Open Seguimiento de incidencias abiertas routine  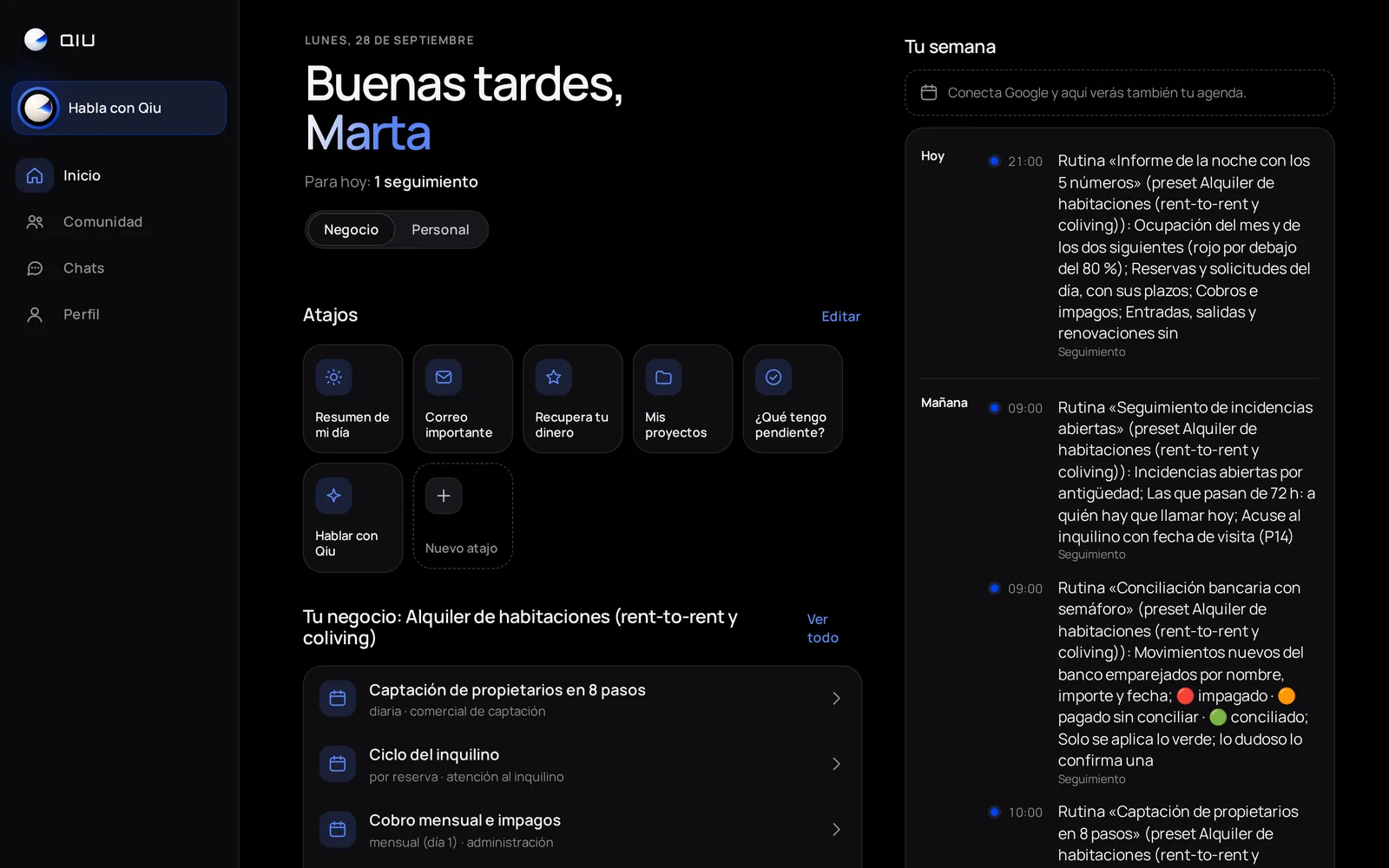click(1153, 479)
